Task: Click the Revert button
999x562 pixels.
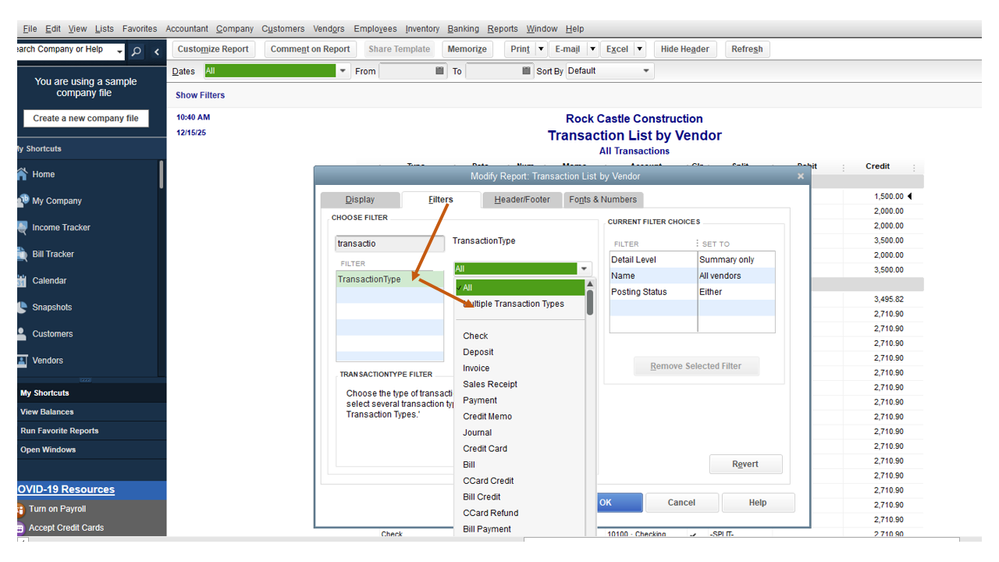Action: pyautogui.click(x=745, y=464)
